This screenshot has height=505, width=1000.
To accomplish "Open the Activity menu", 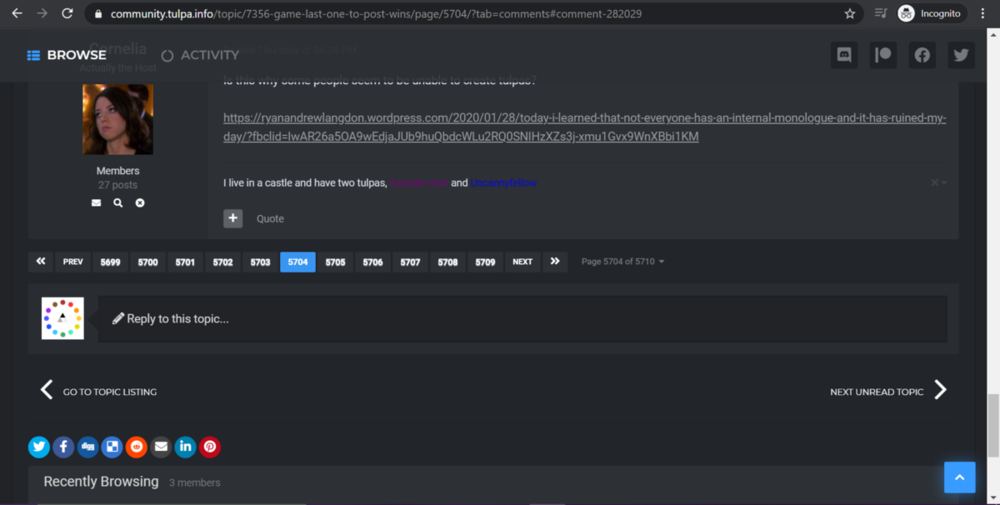I will coord(200,55).
